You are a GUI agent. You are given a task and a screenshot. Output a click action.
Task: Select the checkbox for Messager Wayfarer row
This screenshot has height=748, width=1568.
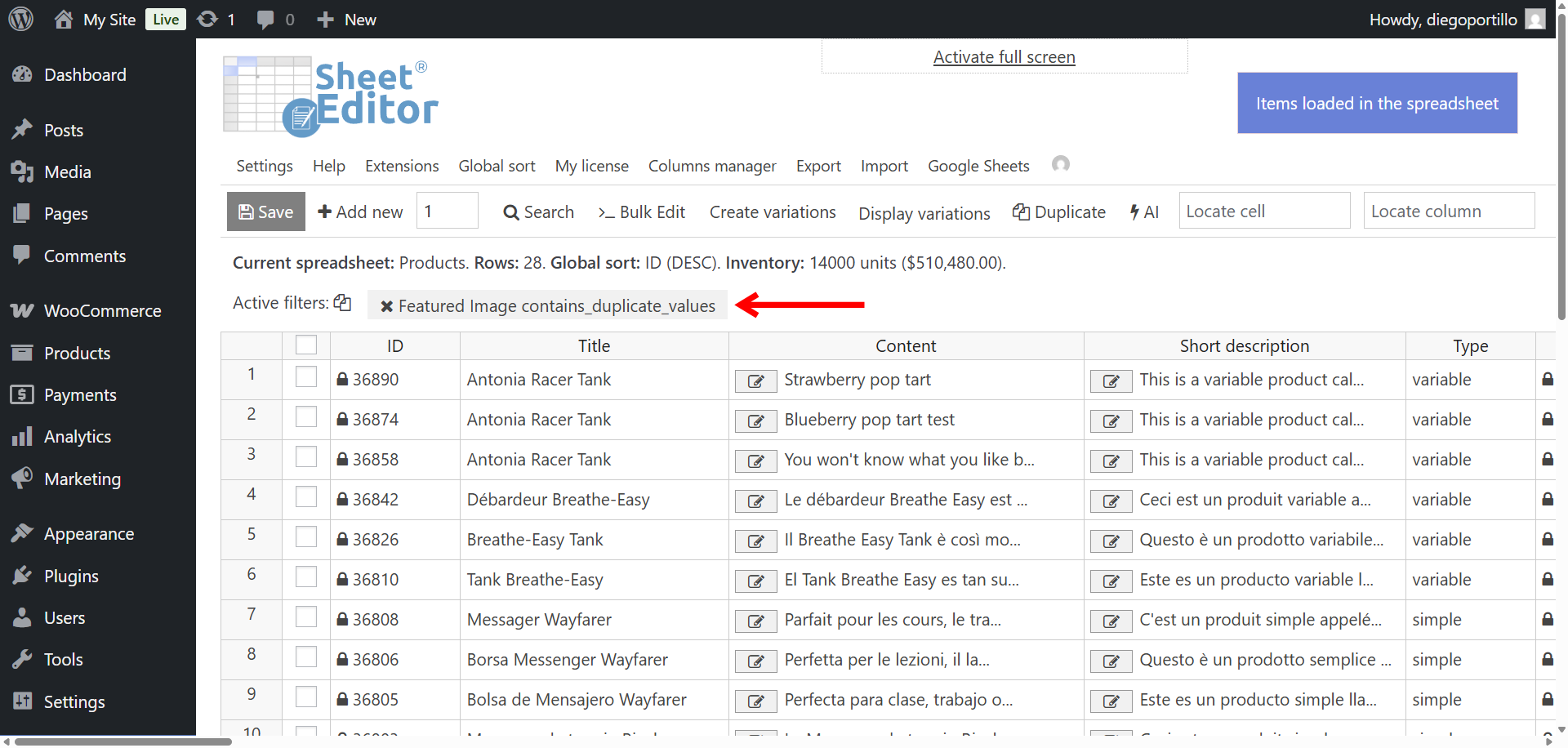[x=306, y=617]
